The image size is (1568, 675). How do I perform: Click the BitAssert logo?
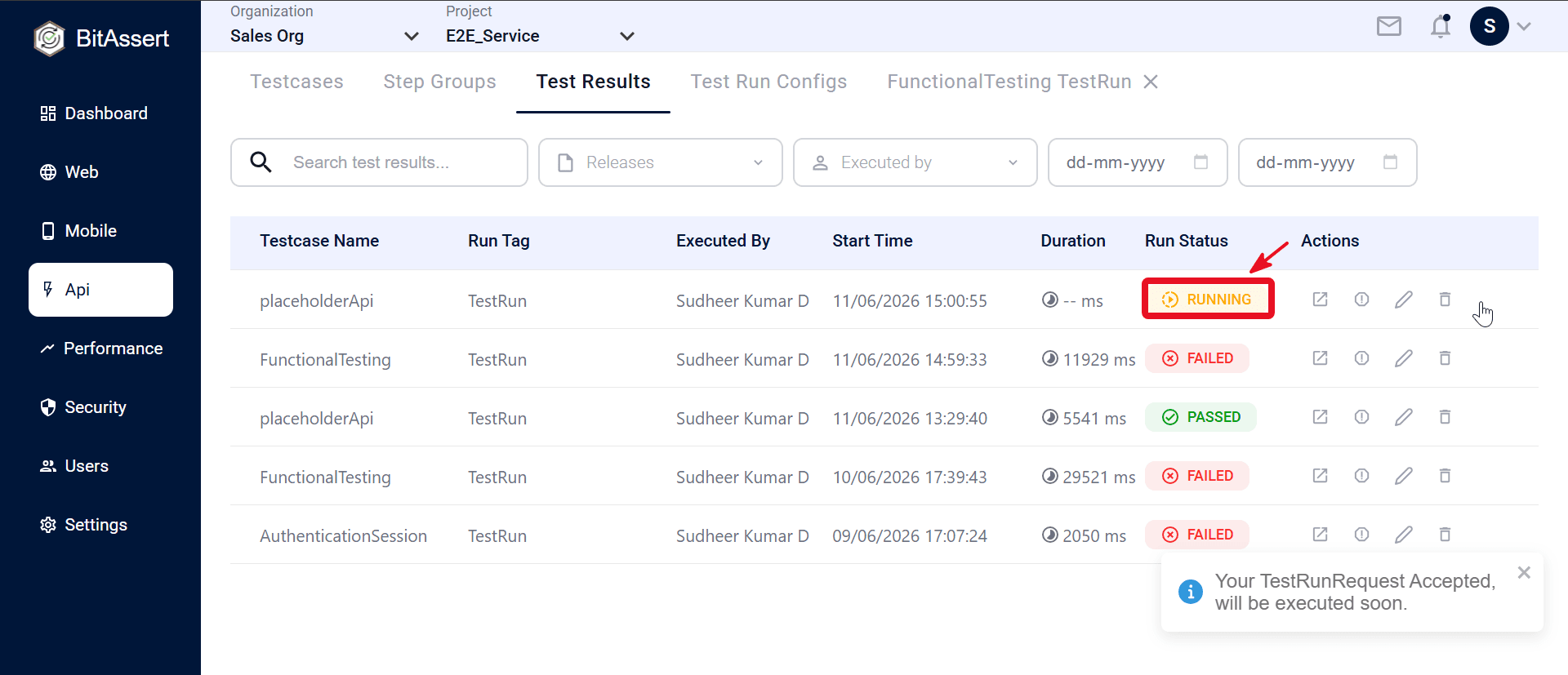point(101,38)
